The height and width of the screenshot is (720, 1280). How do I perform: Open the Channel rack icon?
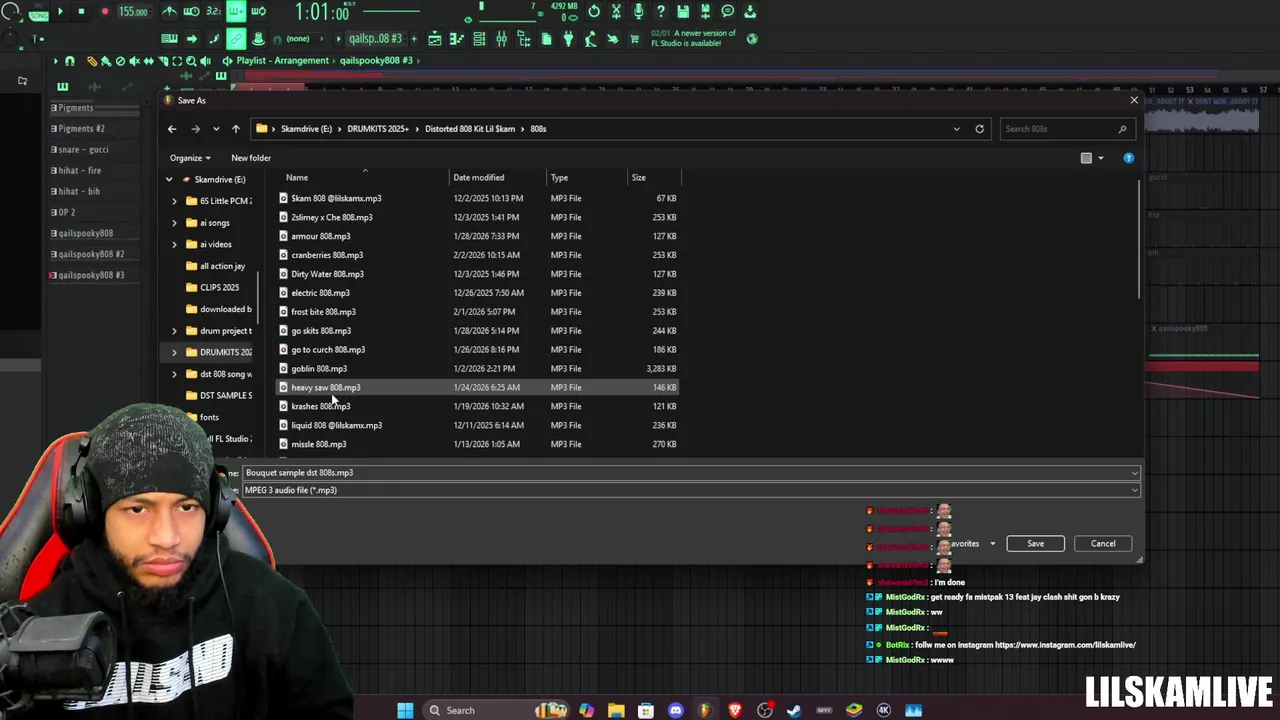(479, 39)
